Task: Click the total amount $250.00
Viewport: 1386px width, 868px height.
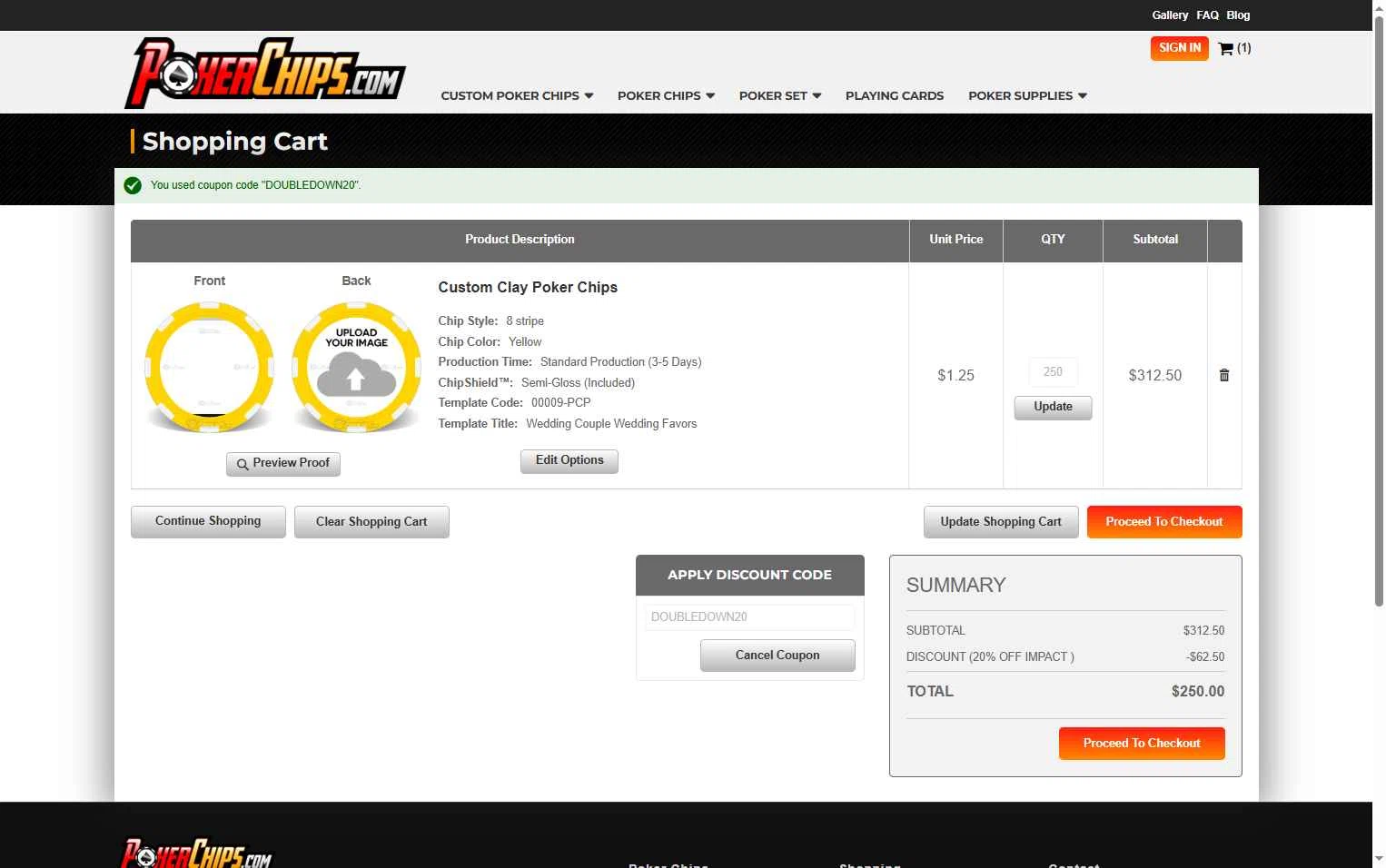Action: coord(1198,692)
